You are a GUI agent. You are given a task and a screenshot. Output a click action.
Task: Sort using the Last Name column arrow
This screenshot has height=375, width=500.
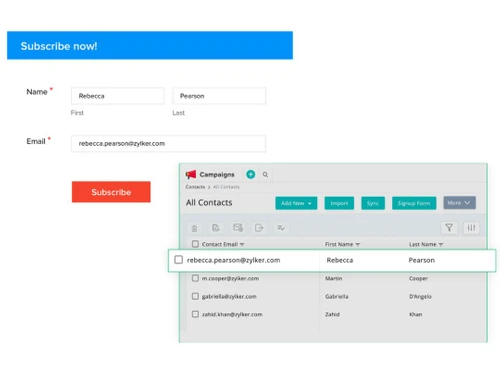coord(441,245)
